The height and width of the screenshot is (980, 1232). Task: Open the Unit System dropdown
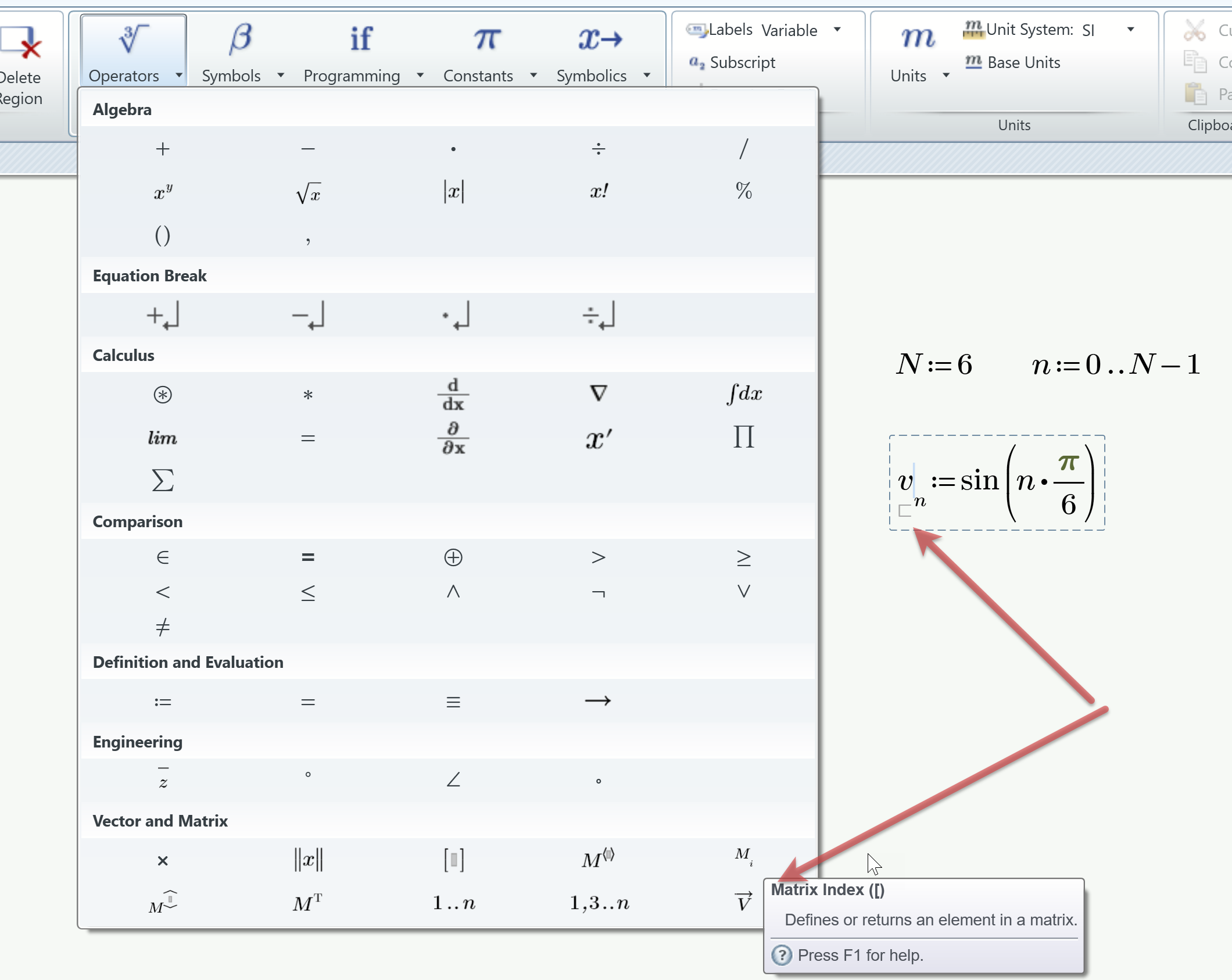coord(1130,29)
